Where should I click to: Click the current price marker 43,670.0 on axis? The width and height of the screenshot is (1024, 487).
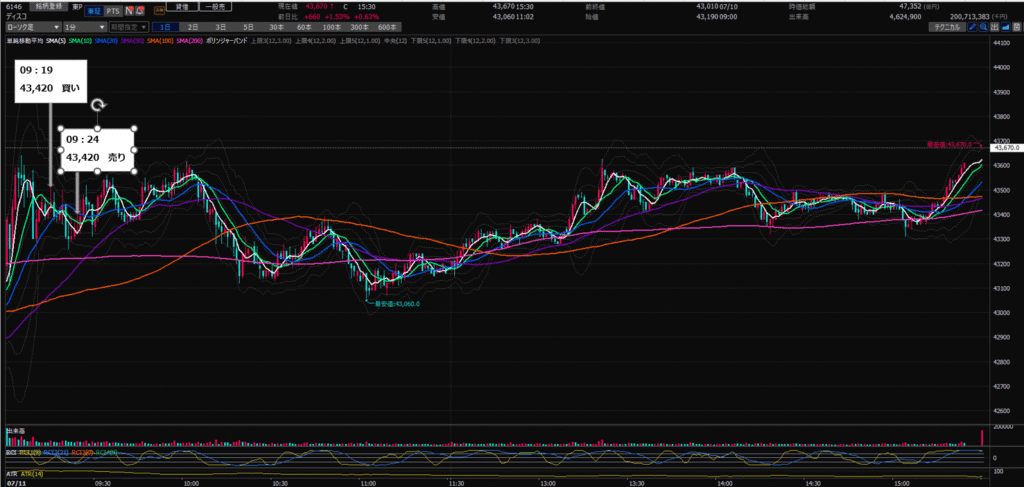(x=1006, y=148)
